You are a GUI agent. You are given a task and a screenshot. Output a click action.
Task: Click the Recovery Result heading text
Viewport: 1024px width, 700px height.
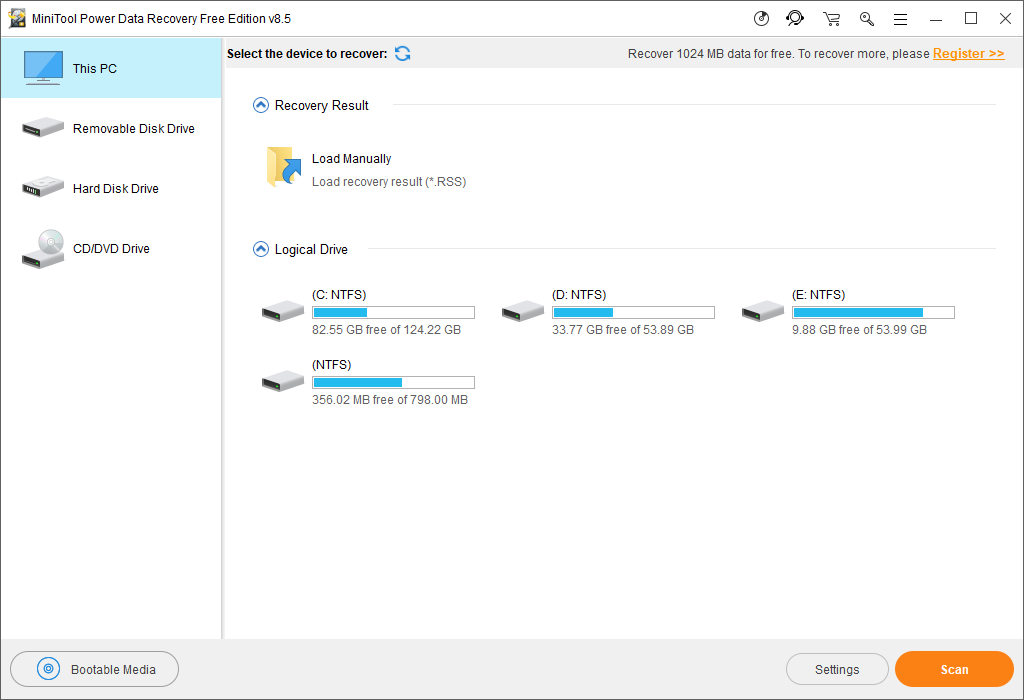click(321, 105)
